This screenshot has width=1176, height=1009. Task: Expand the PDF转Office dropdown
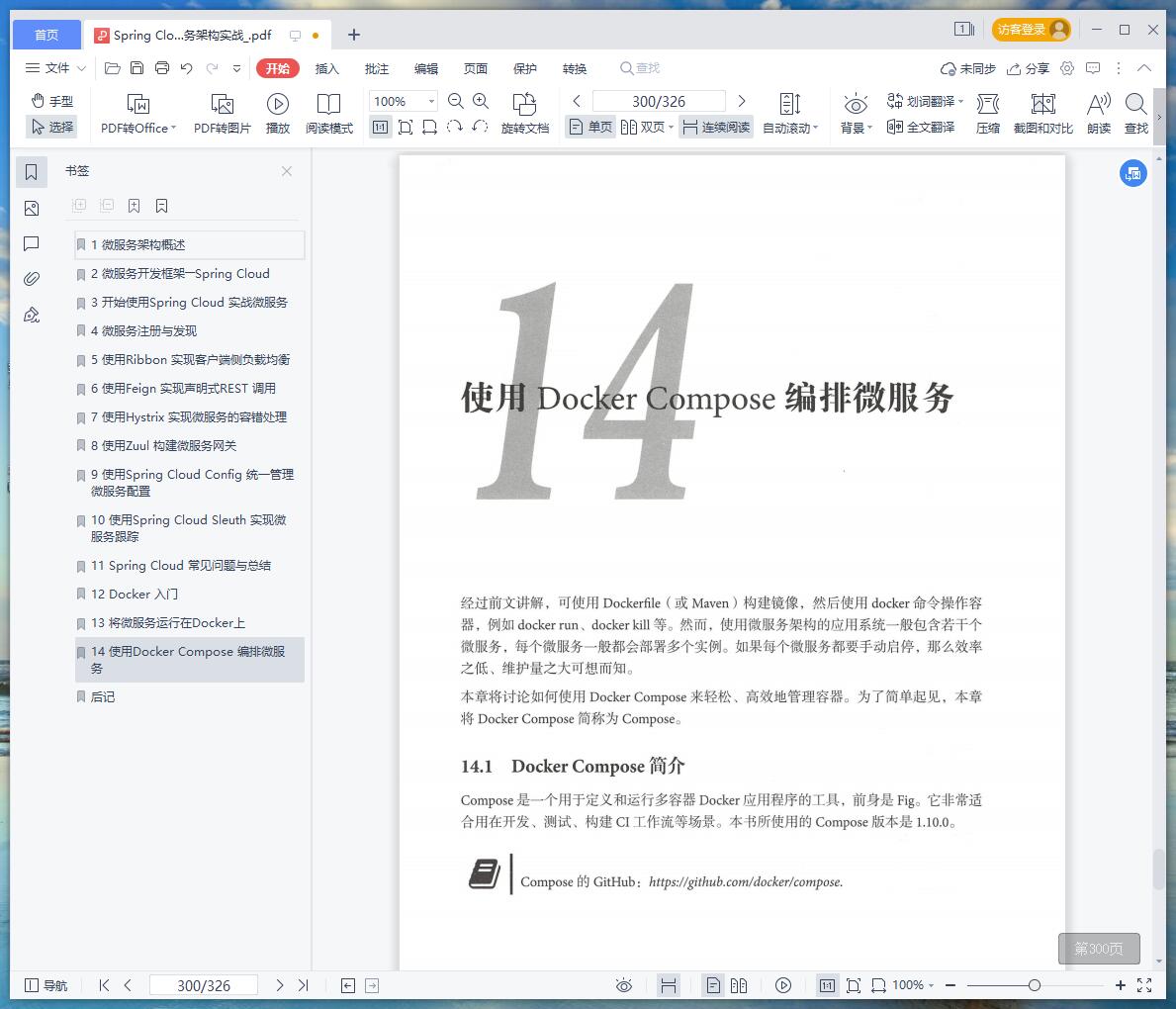tap(174, 128)
